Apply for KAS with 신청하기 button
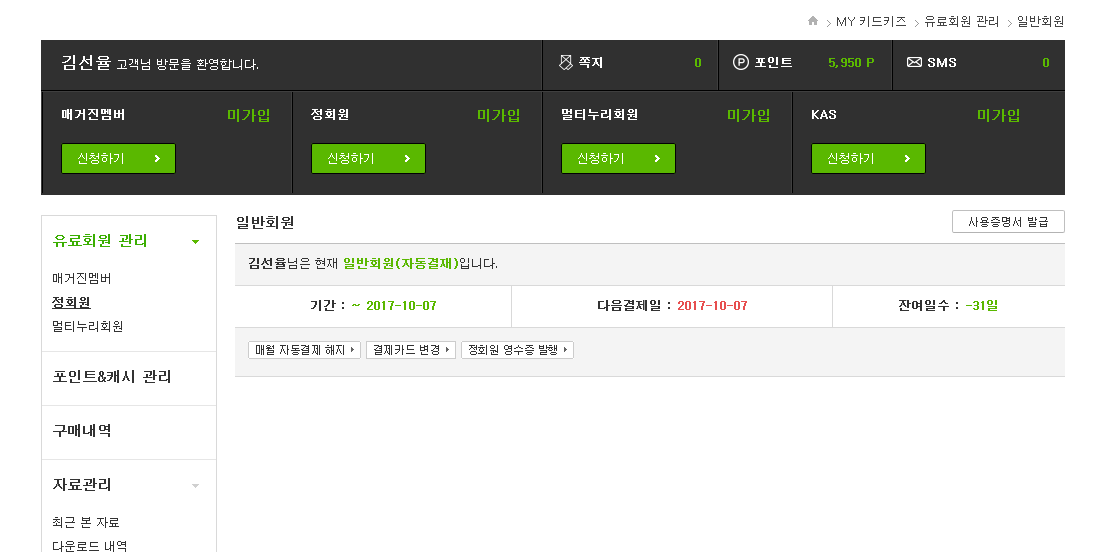The width and height of the screenshot is (1101, 552). coord(868,159)
